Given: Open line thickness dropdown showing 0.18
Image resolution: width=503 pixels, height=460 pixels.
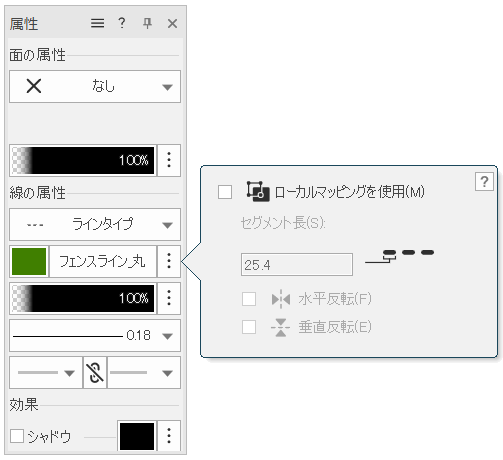Looking at the screenshot, I should tap(95, 335).
